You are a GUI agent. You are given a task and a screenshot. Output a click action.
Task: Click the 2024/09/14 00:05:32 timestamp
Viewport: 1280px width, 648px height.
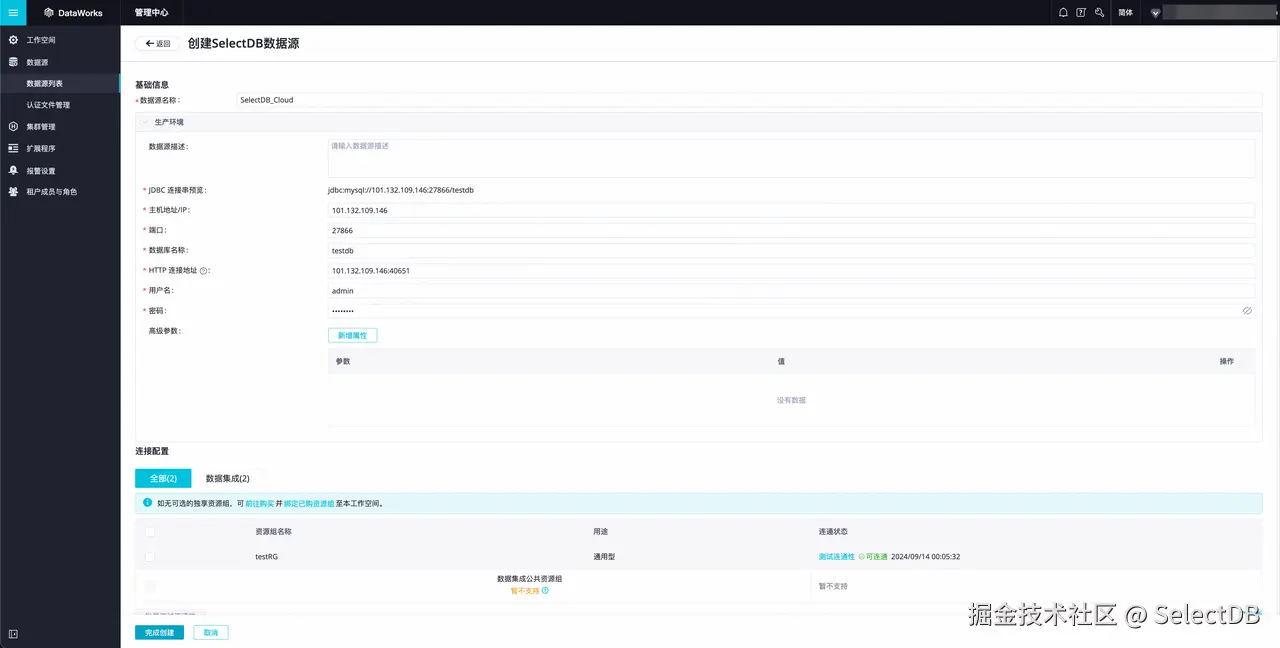(x=926, y=557)
